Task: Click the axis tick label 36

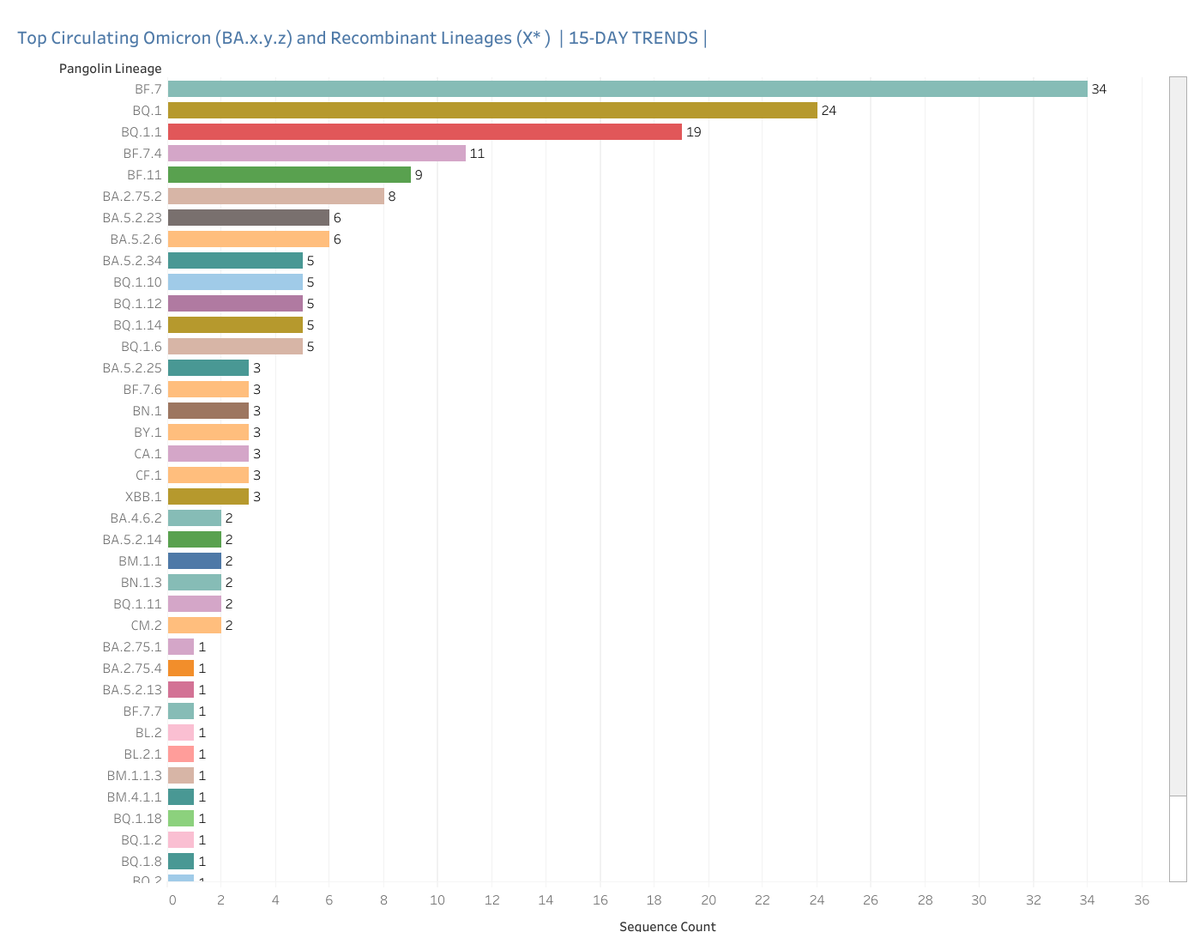Action: click(x=1142, y=900)
